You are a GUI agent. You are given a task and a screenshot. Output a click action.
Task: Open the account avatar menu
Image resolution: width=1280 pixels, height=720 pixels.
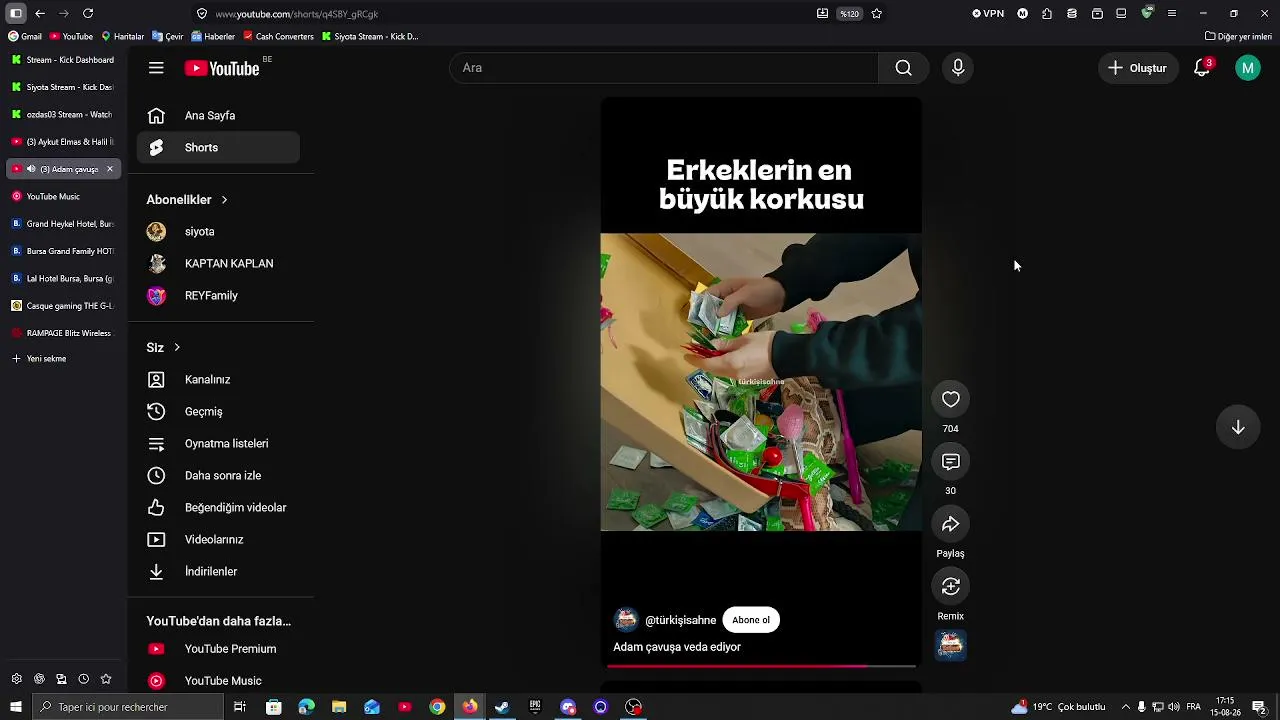[1248, 68]
